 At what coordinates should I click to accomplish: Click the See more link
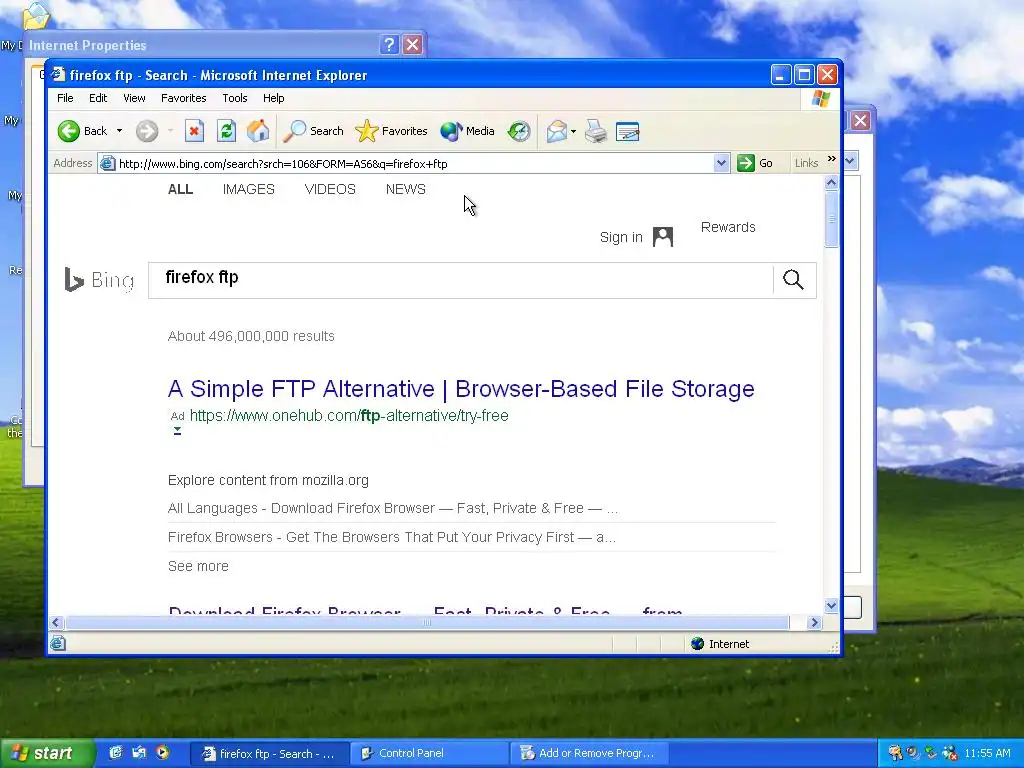pyautogui.click(x=198, y=566)
